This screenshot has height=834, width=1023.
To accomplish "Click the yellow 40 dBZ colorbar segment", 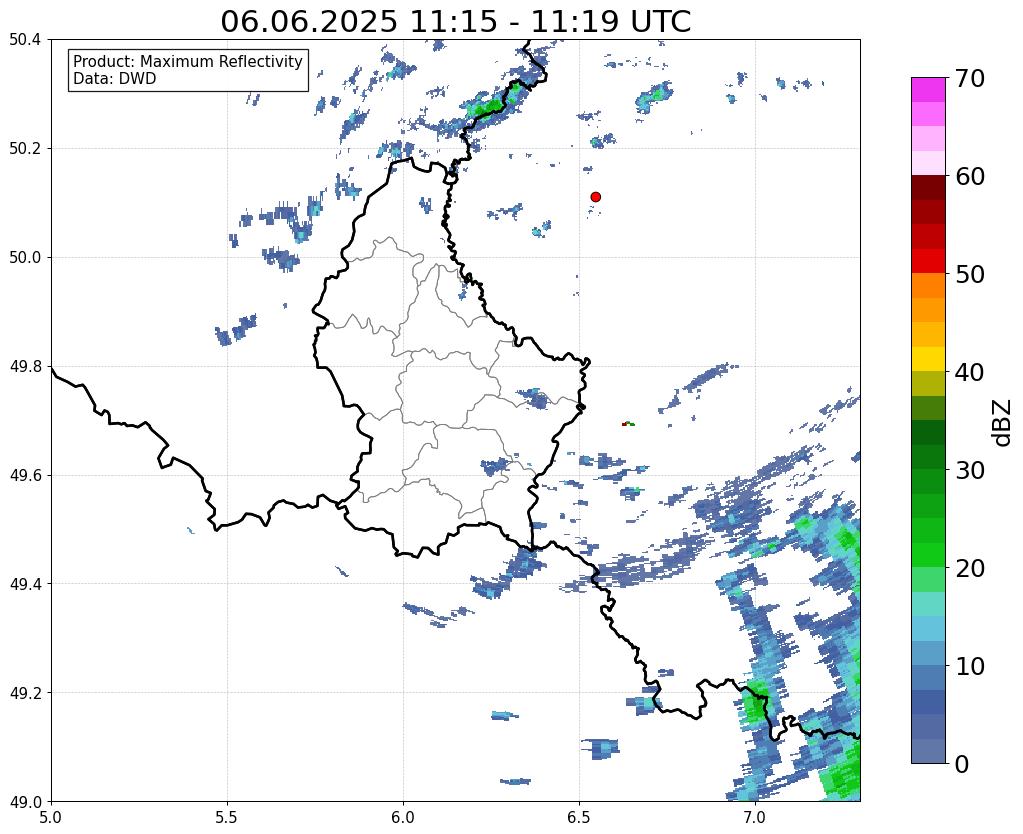I will coord(928,359).
